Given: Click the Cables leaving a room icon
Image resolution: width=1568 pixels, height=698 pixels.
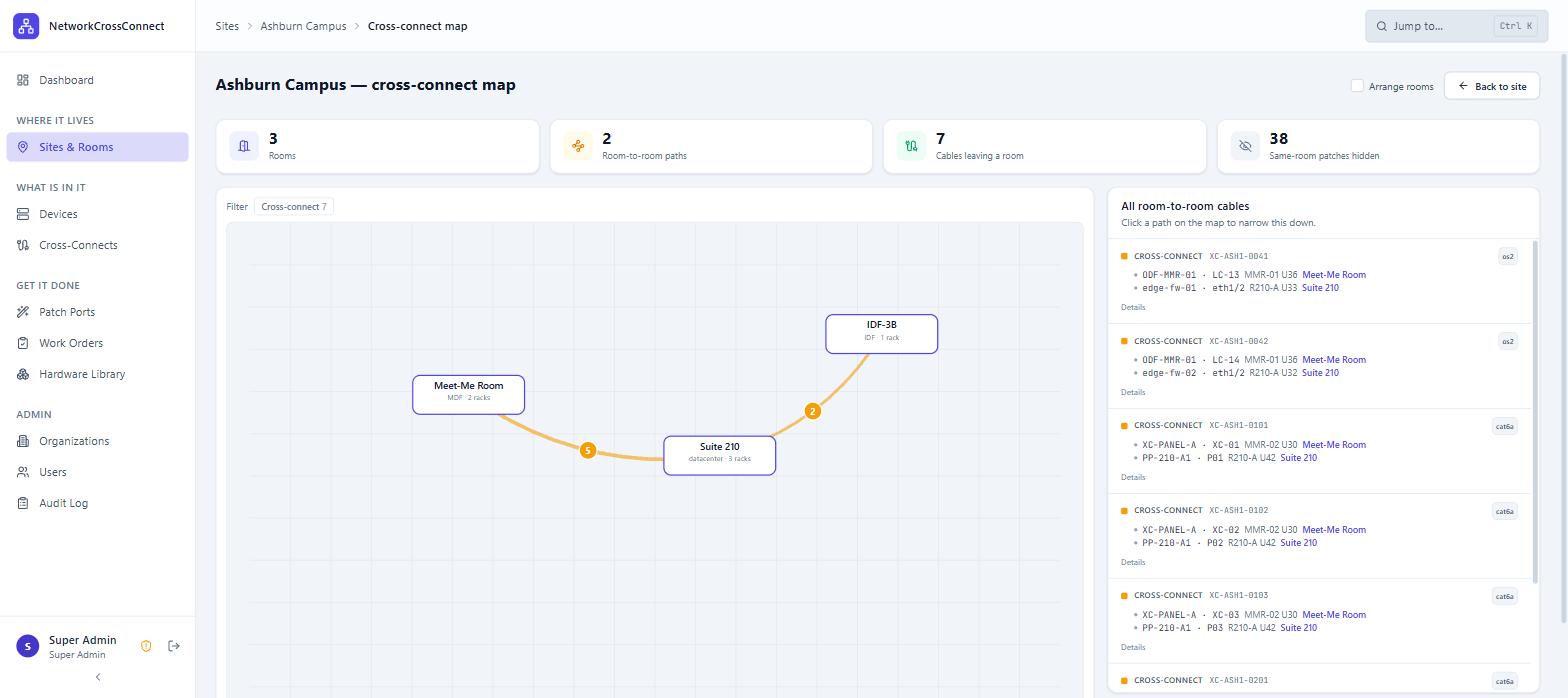Looking at the screenshot, I should tap(911, 146).
